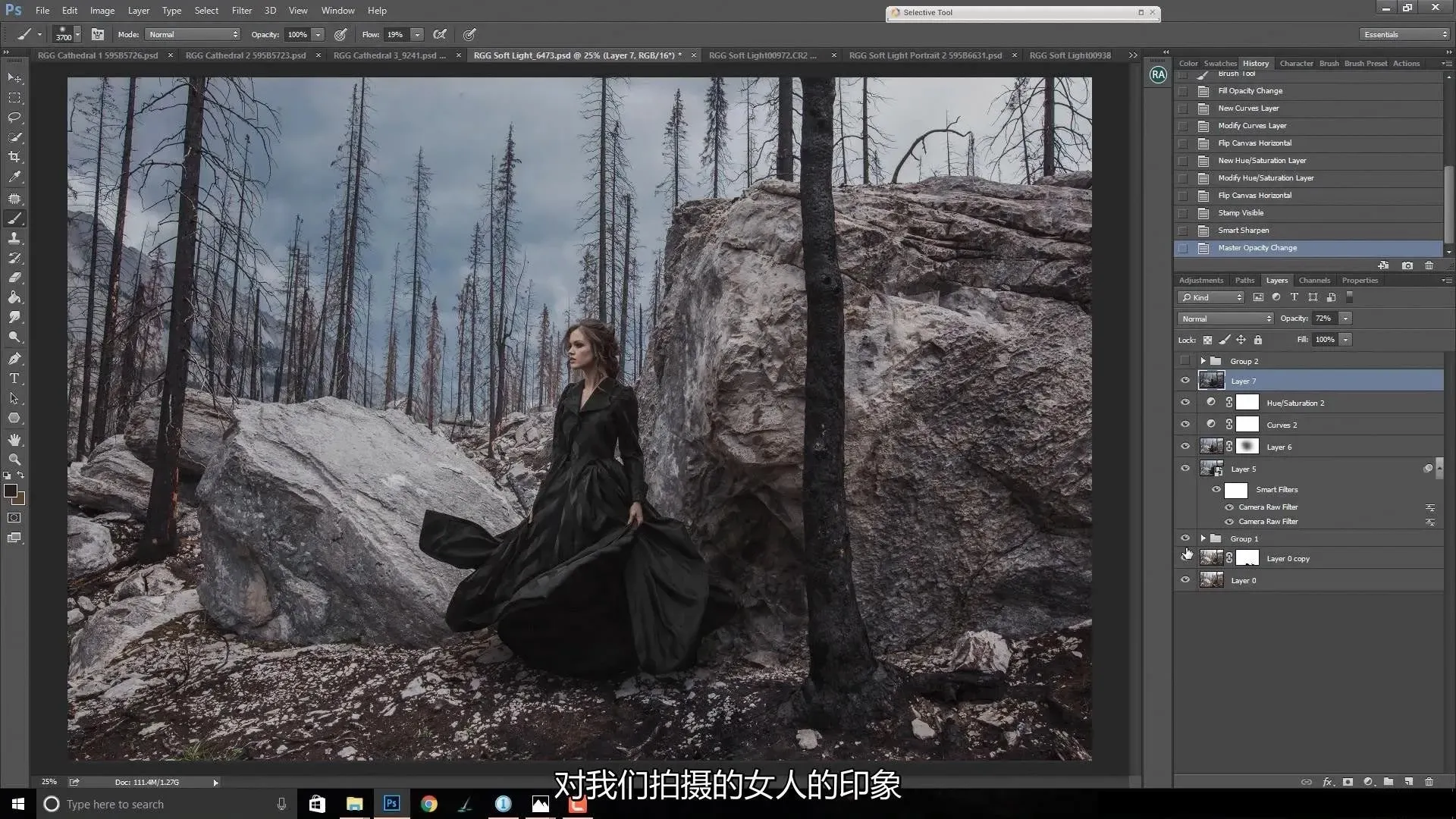The width and height of the screenshot is (1456, 819).
Task: Select the Lasso tool
Action: (14, 118)
